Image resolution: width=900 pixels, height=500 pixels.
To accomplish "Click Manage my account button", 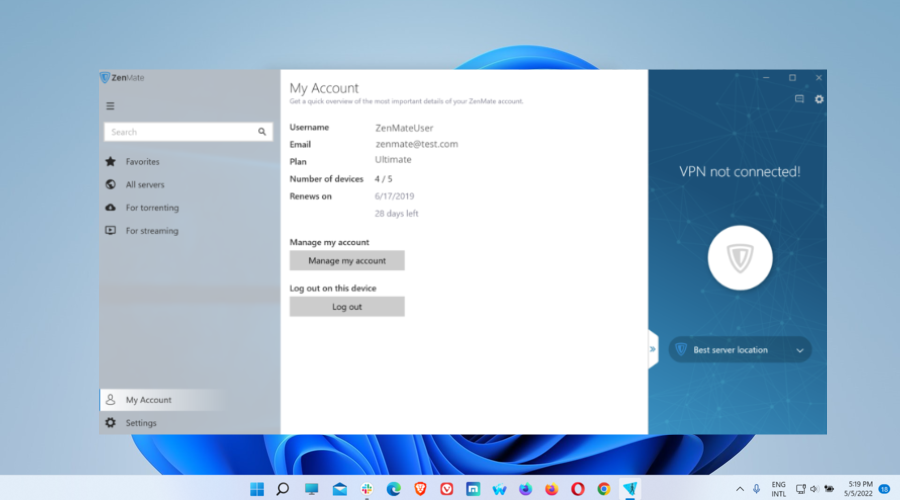I will 347,261.
